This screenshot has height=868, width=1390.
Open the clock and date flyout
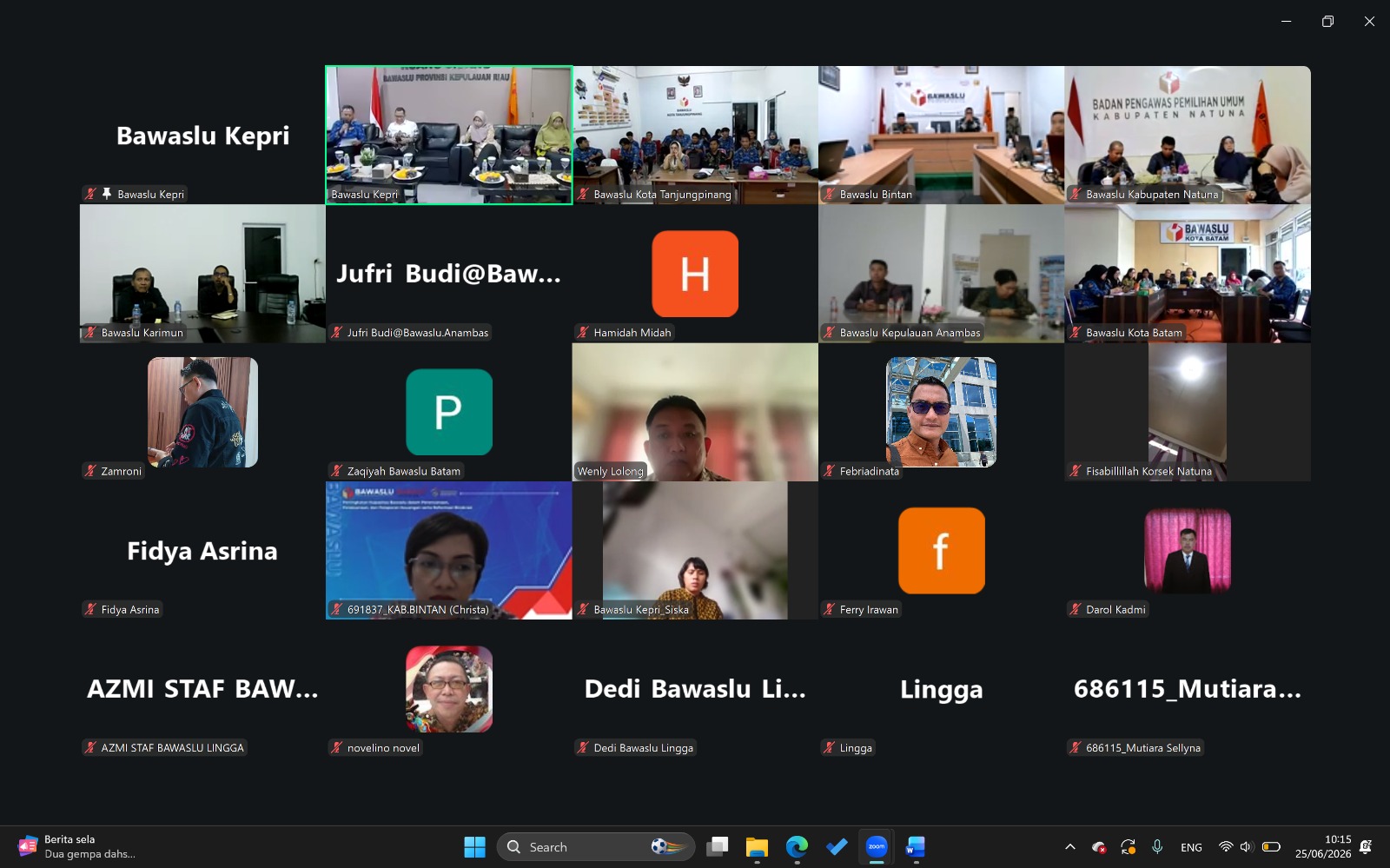tap(1323, 847)
